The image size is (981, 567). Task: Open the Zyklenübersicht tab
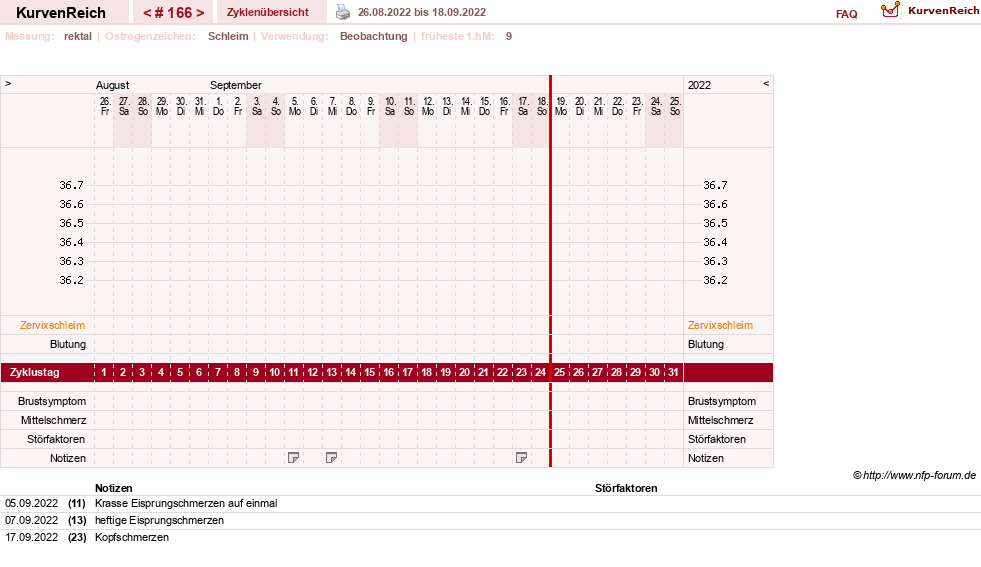point(268,12)
